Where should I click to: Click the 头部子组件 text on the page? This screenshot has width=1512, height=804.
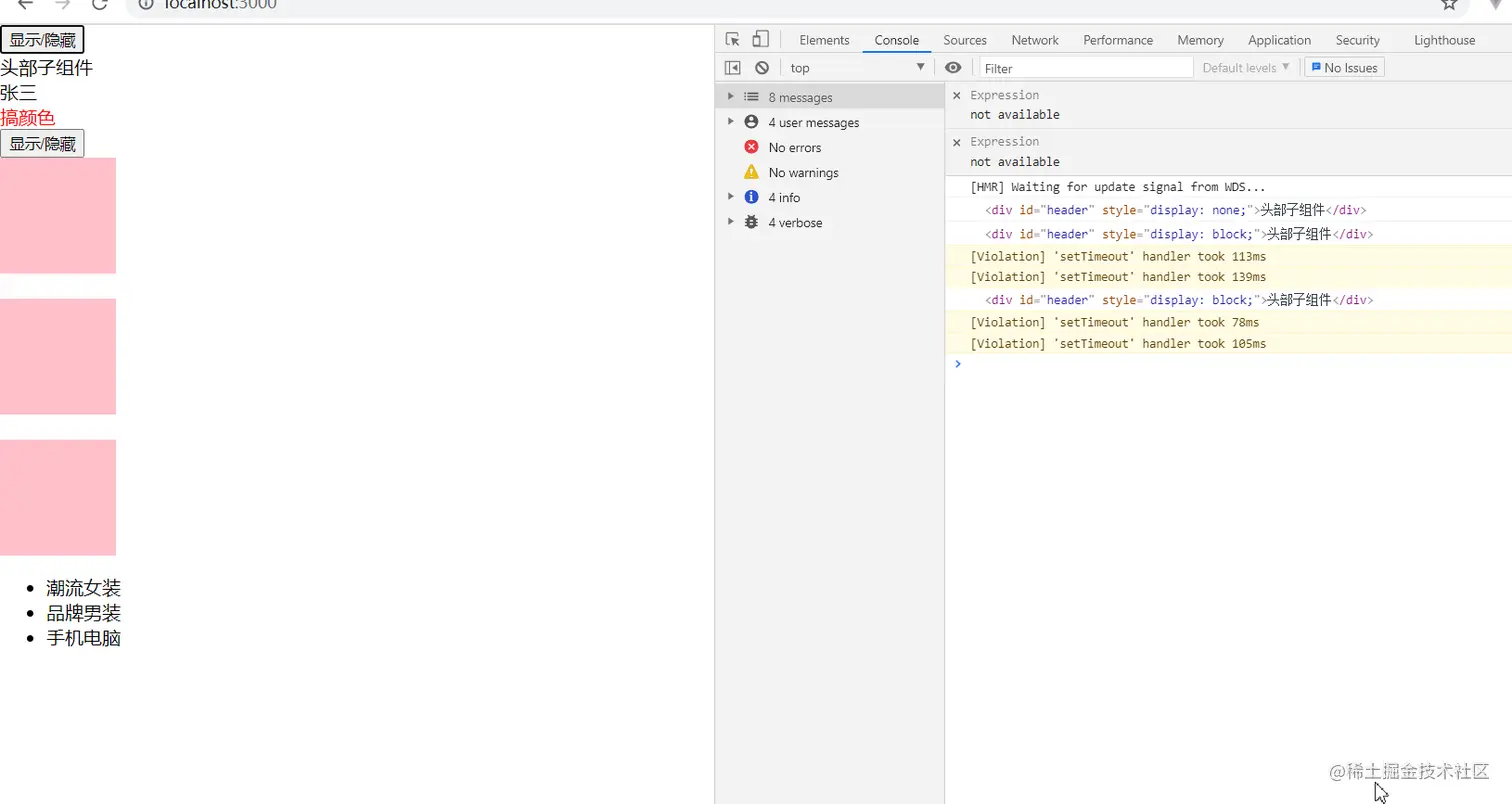[x=46, y=68]
